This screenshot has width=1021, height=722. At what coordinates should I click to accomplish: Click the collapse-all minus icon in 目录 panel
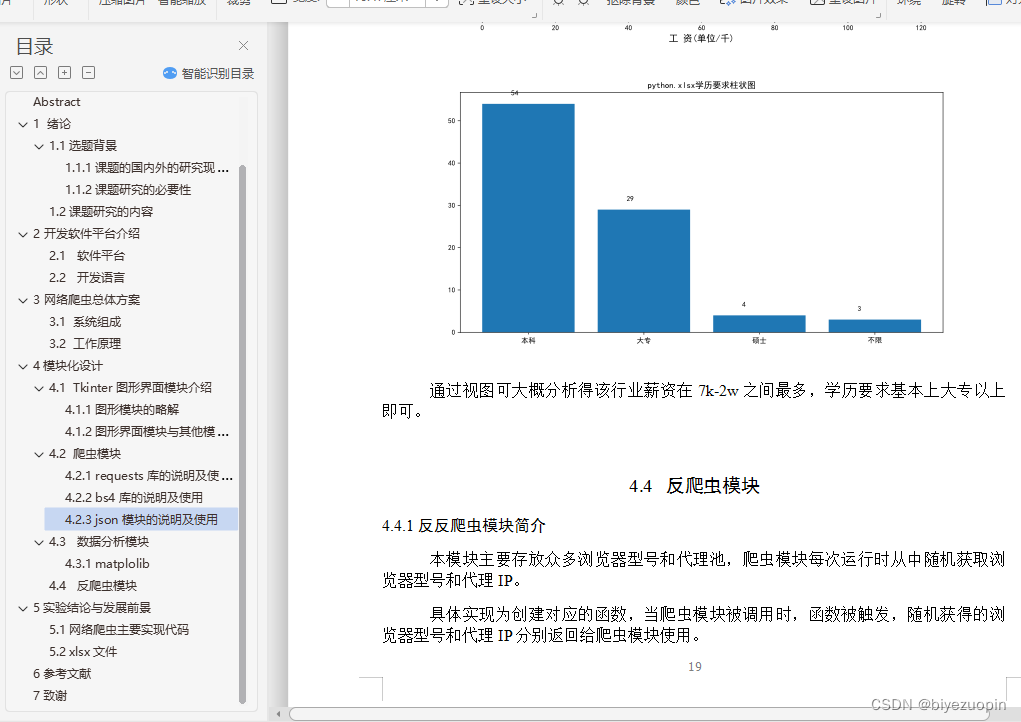click(x=88, y=72)
